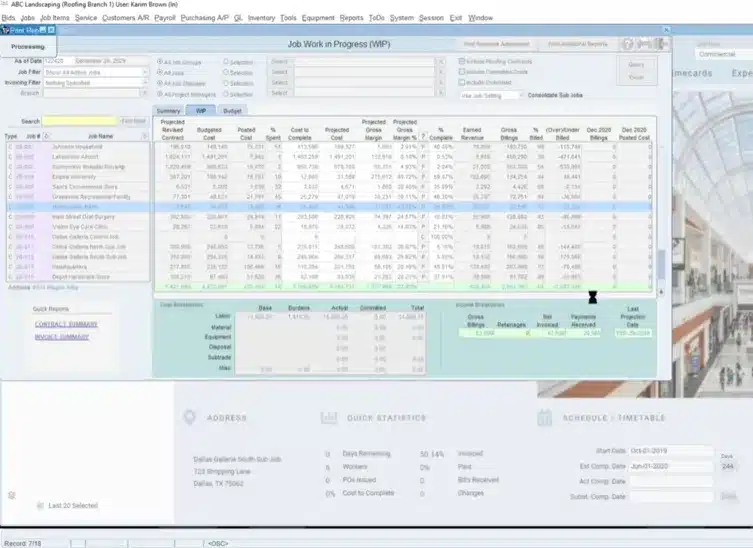Select the All Job Groups radio button
The width and height of the screenshot is (753, 548).
pos(159,61)
